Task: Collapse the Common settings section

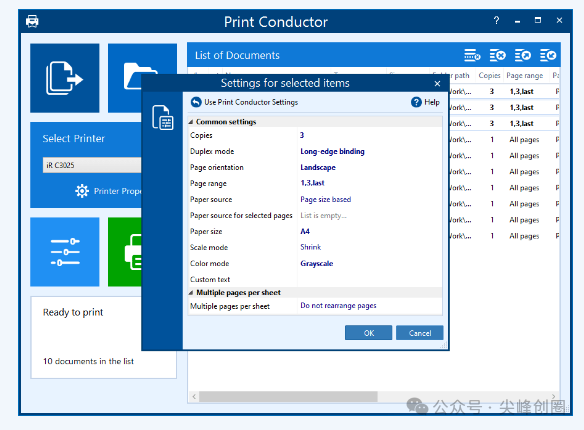Action: click(191, 122)
